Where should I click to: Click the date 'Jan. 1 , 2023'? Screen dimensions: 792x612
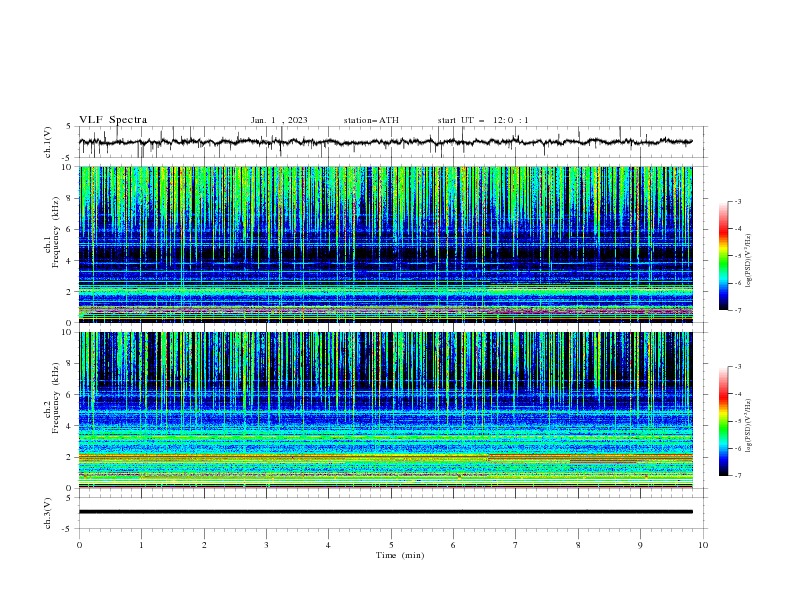pos(279,120)
